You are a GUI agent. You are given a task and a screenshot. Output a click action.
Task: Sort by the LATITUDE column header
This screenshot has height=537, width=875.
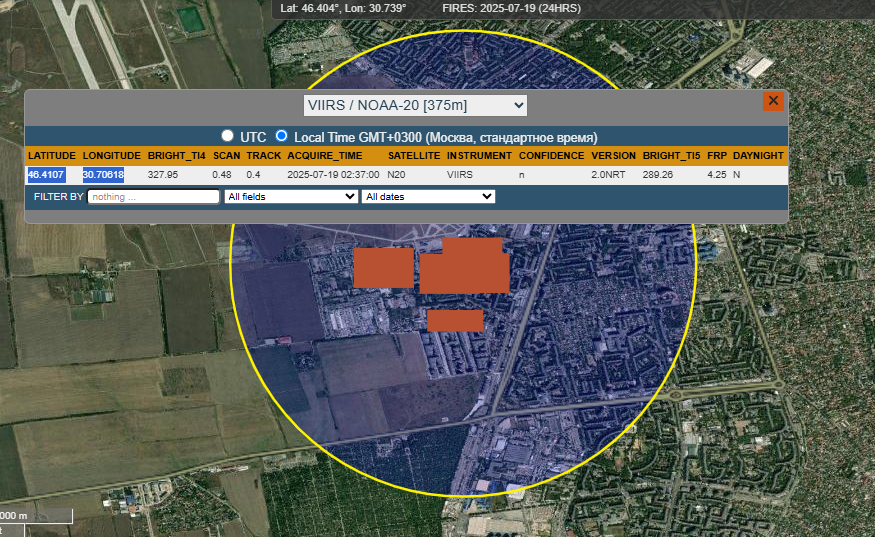[x=52, y=156]
